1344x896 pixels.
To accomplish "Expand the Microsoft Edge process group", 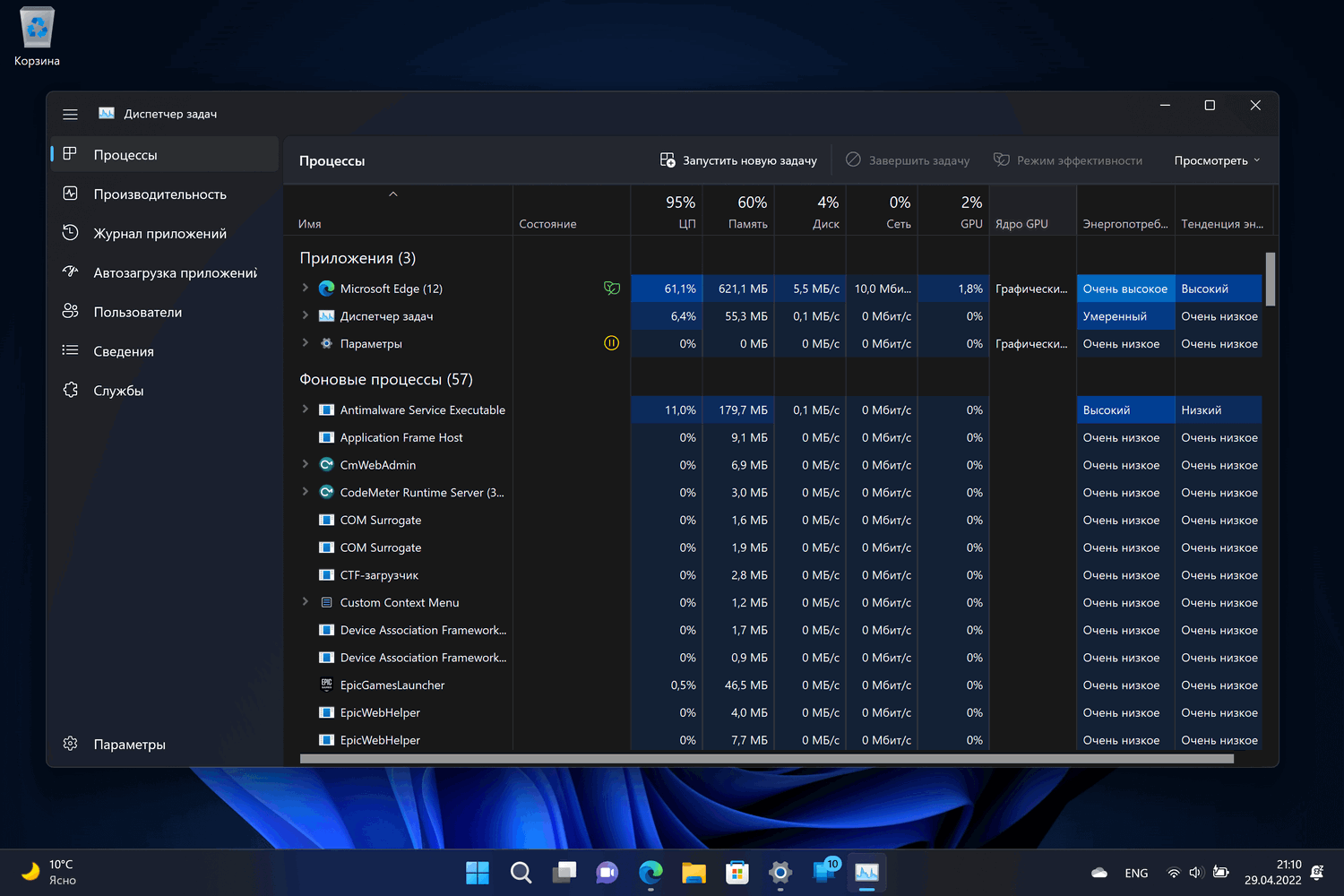I will 306,288.
